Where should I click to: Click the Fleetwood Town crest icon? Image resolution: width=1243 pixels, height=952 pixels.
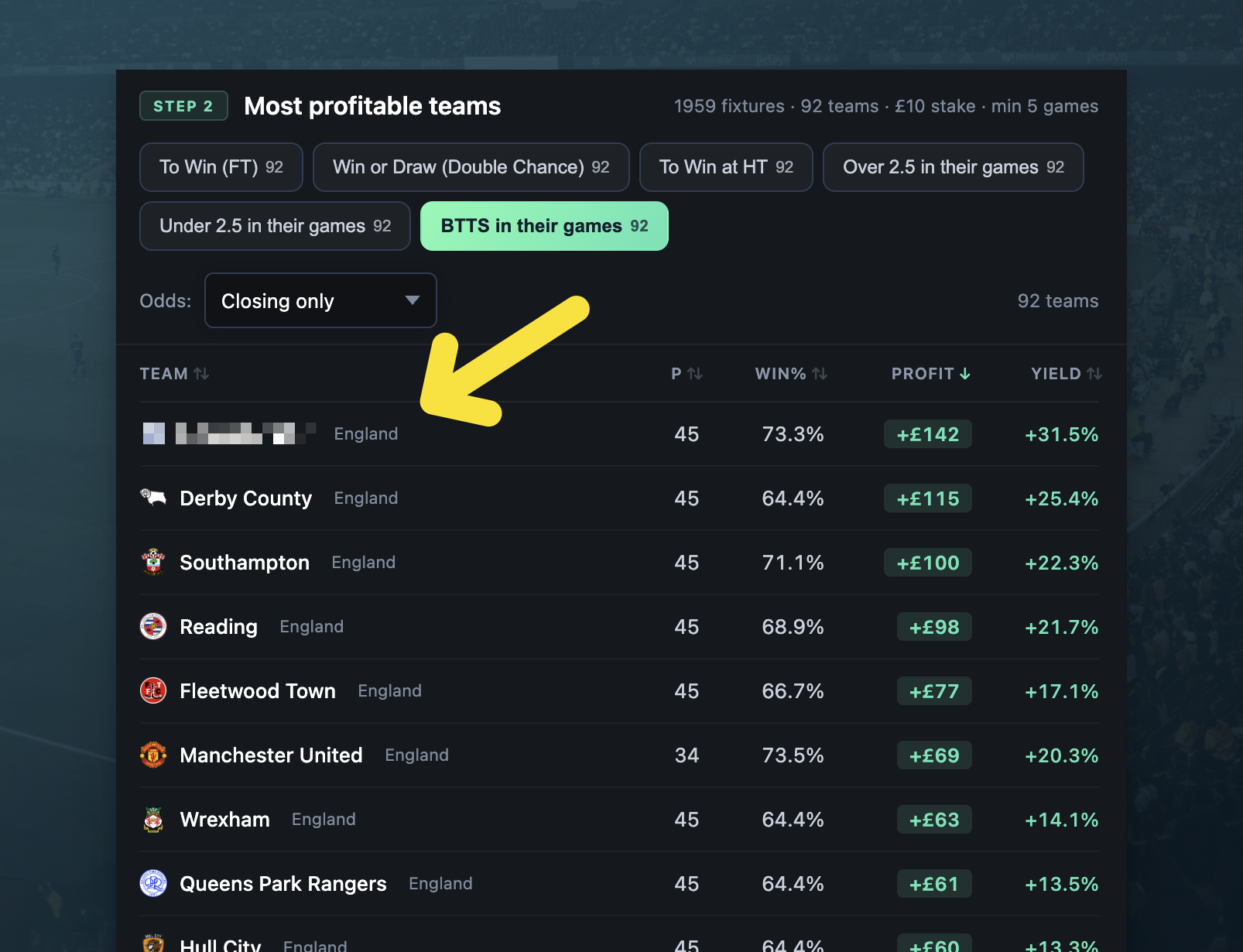pos(153,690)
